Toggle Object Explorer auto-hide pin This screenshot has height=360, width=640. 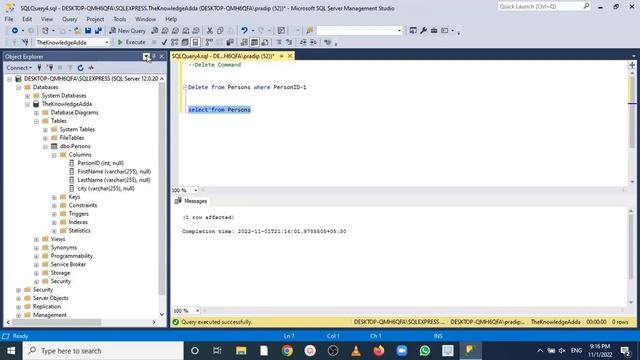click(154, 57)
